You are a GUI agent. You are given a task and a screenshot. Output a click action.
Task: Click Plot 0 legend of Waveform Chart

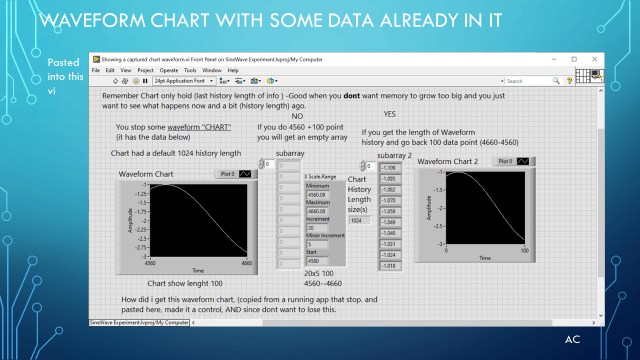coord(227,174)
